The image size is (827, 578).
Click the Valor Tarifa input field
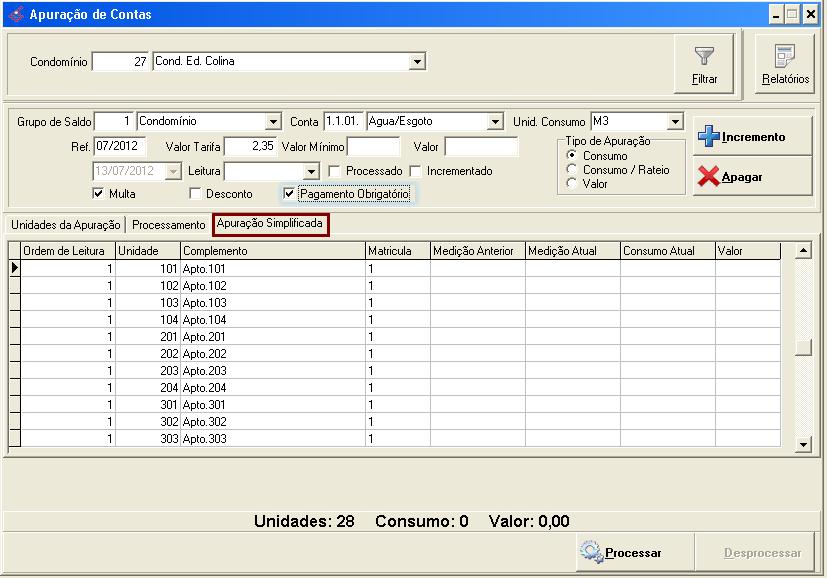(249, 147)
